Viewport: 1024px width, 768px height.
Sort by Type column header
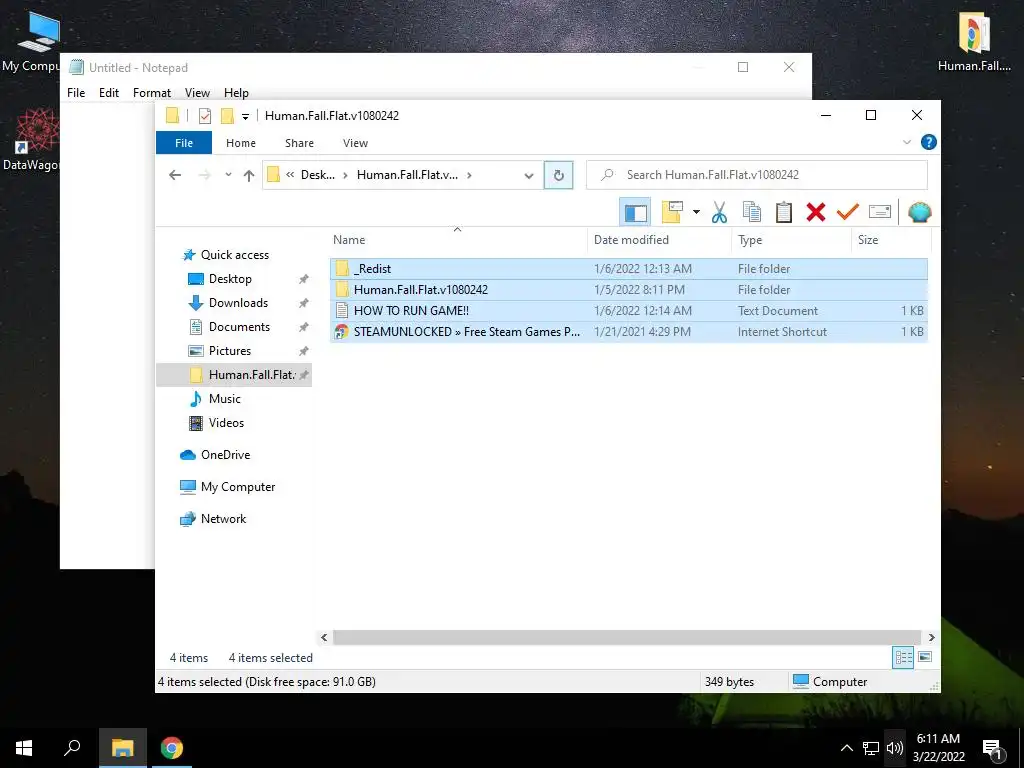[x=791, y=240]
